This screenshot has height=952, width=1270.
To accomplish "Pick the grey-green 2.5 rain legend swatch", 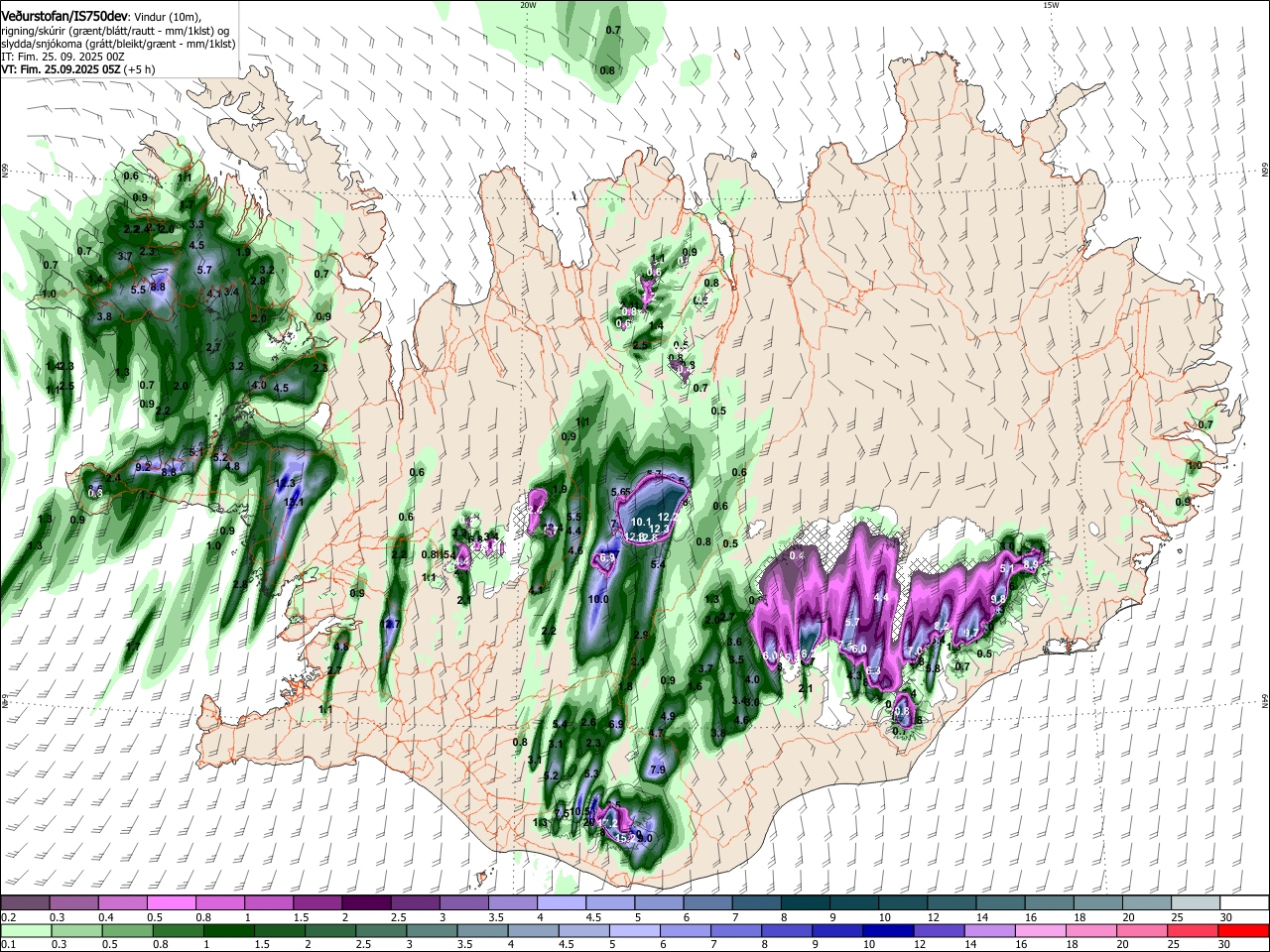I will pyautogui.click(x=380, y=931).
